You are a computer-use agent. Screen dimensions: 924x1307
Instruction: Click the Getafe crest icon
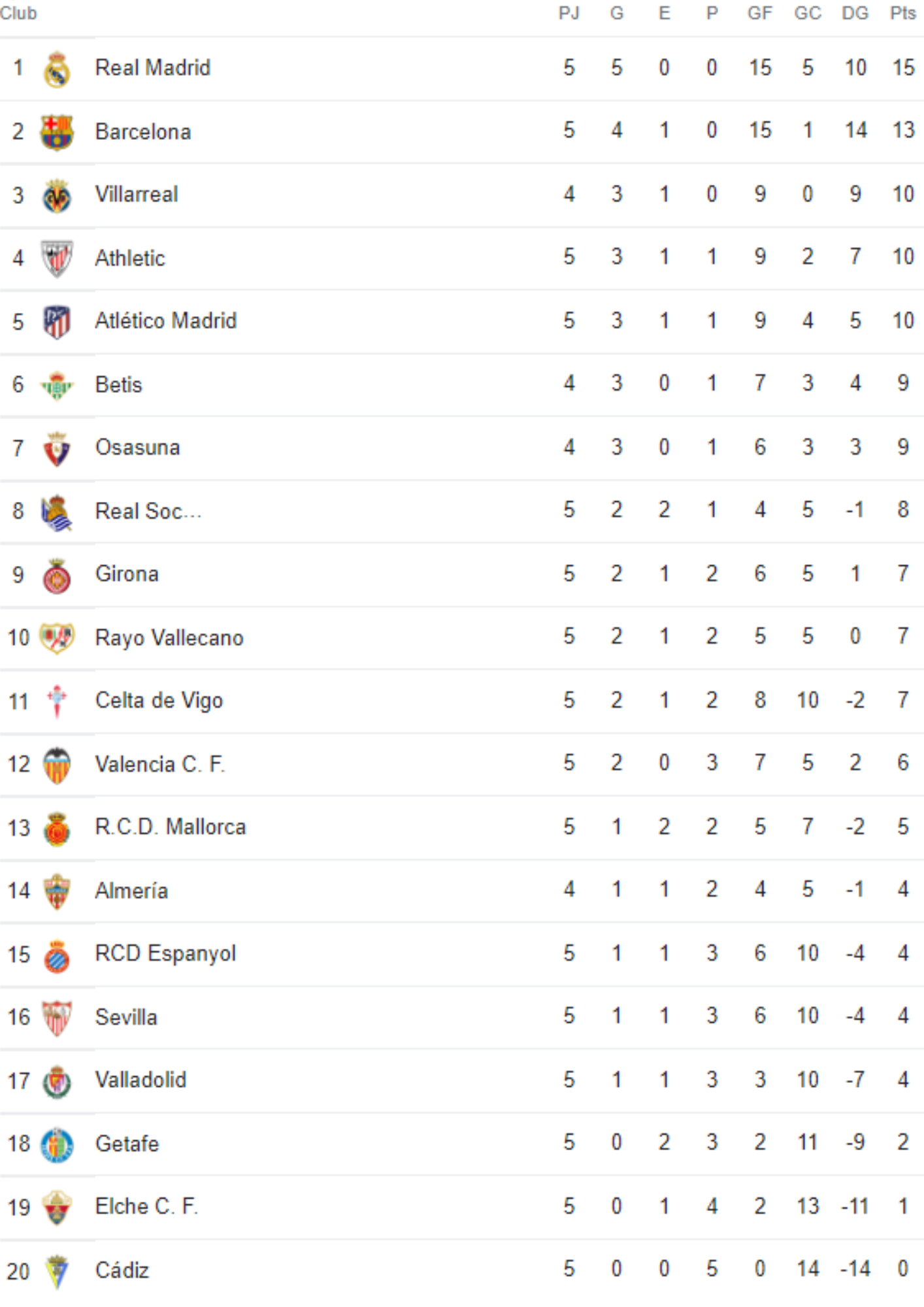[x=57, y=1145]
